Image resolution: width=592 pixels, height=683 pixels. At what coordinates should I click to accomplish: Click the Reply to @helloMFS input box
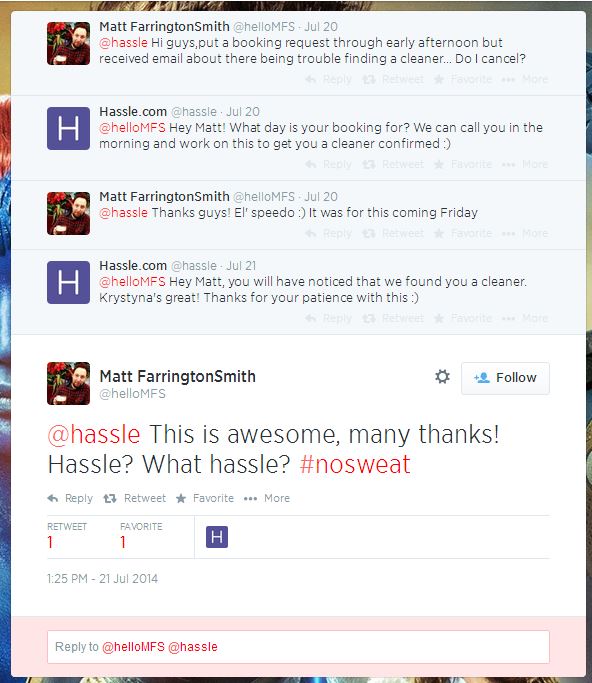pyautogui.click(x=298, y=647)
